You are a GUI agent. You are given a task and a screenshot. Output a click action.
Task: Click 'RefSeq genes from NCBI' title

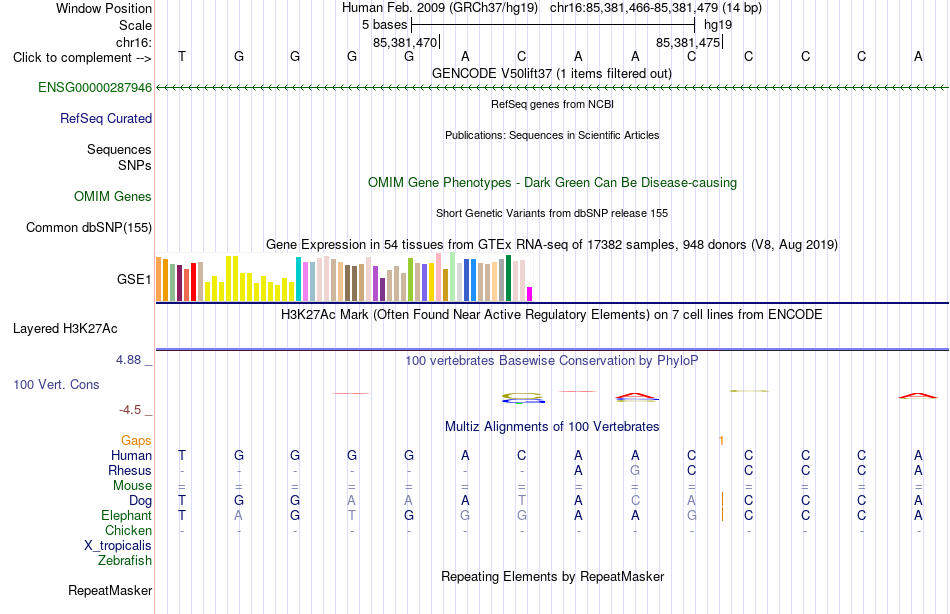(553, 104)
